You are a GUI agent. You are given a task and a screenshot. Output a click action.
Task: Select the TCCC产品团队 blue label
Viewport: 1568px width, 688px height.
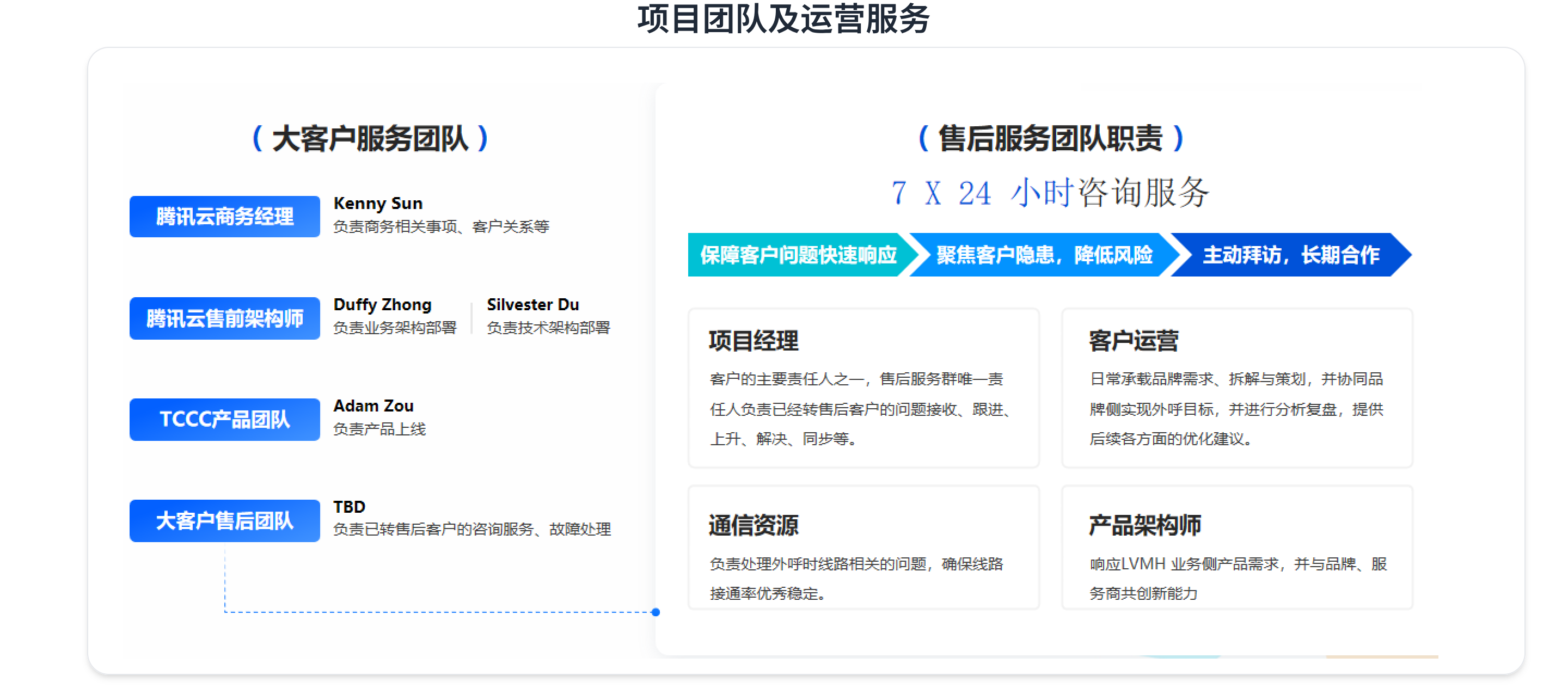click(x=224, y=419)
